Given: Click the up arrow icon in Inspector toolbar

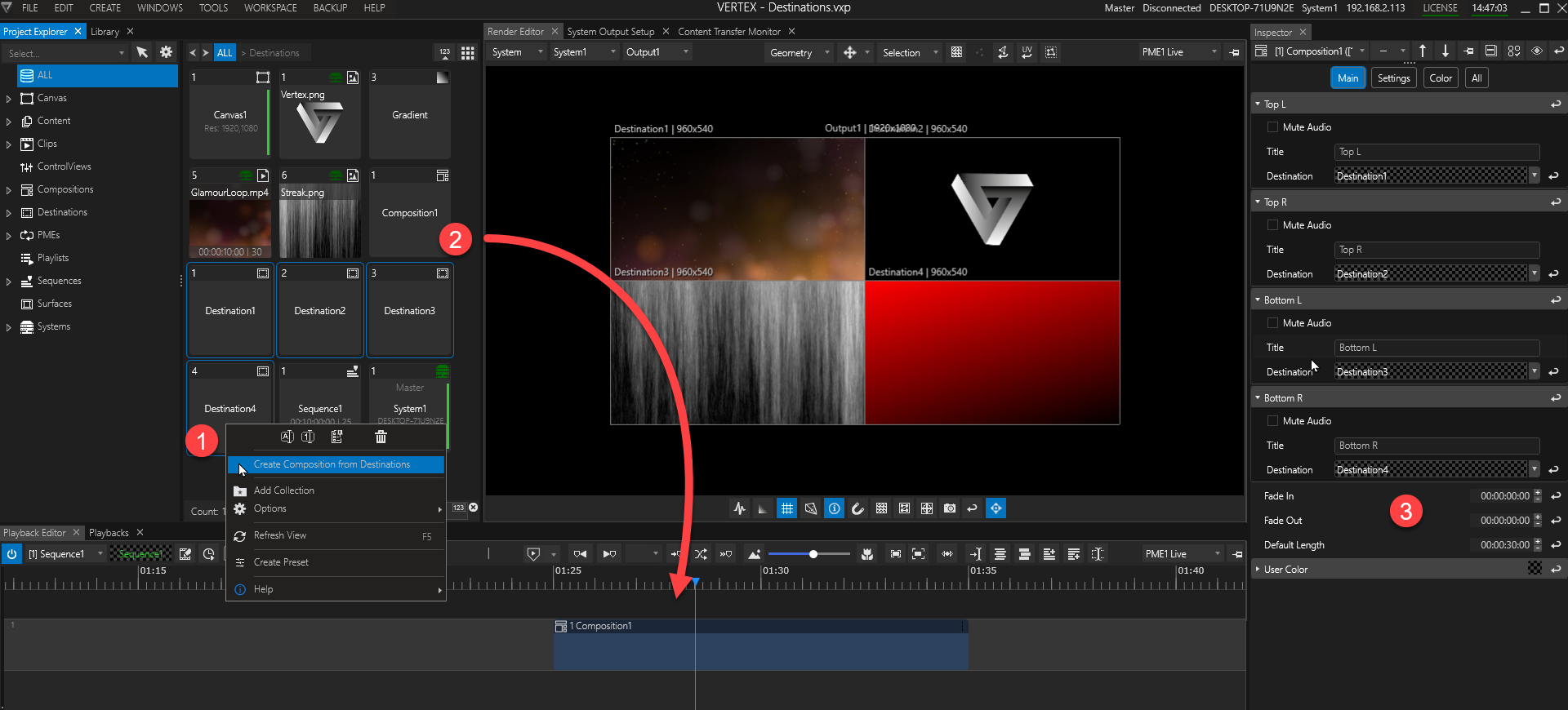Looking at the screenshot, I should pyautogui.click(x=1423, y=51).
